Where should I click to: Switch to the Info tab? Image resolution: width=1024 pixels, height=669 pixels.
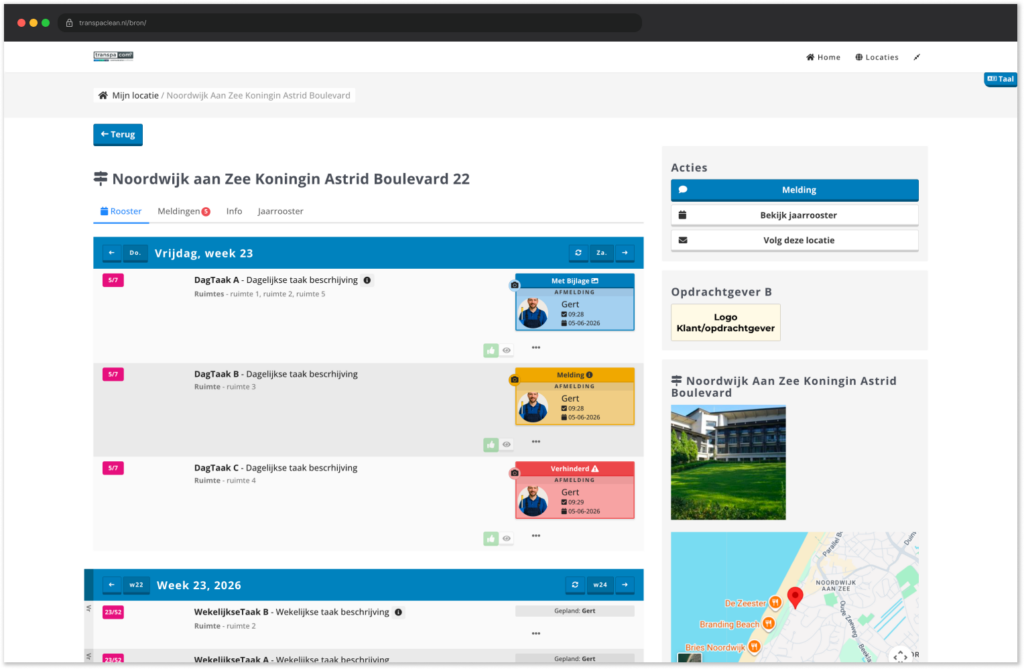(234, 211)
